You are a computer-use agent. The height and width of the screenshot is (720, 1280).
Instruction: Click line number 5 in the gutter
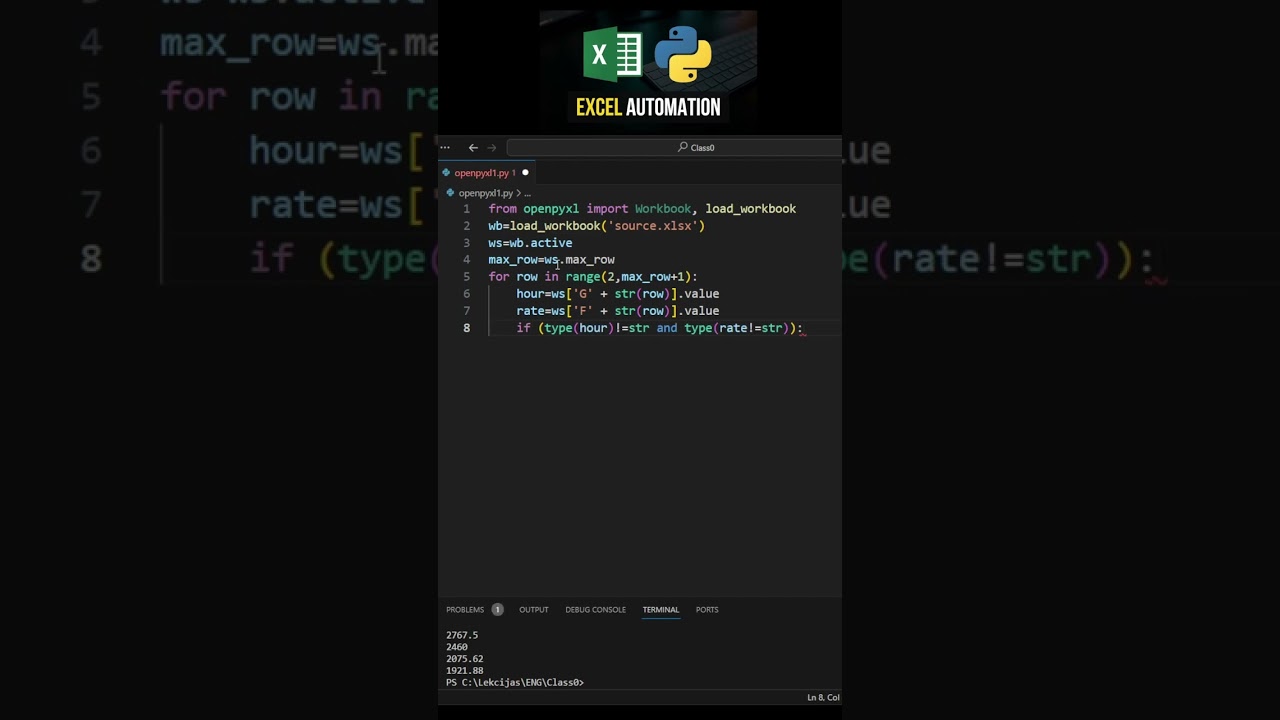pyautogui.click(x=466, y=277)
